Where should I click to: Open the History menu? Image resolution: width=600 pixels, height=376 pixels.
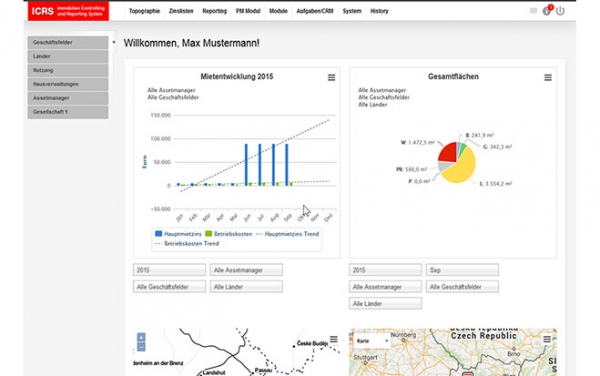tap(379, 11)
